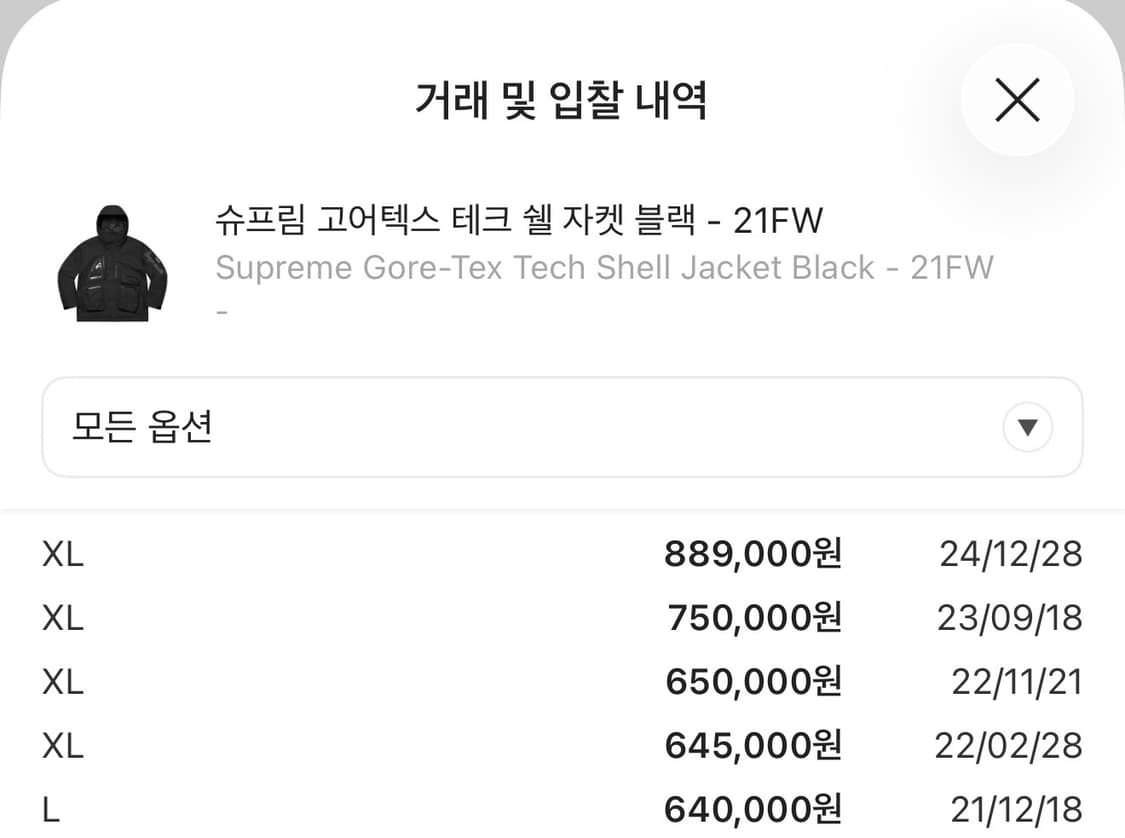Select the XL size label in third row
1125x838 pixels.
tap(61, 681)
